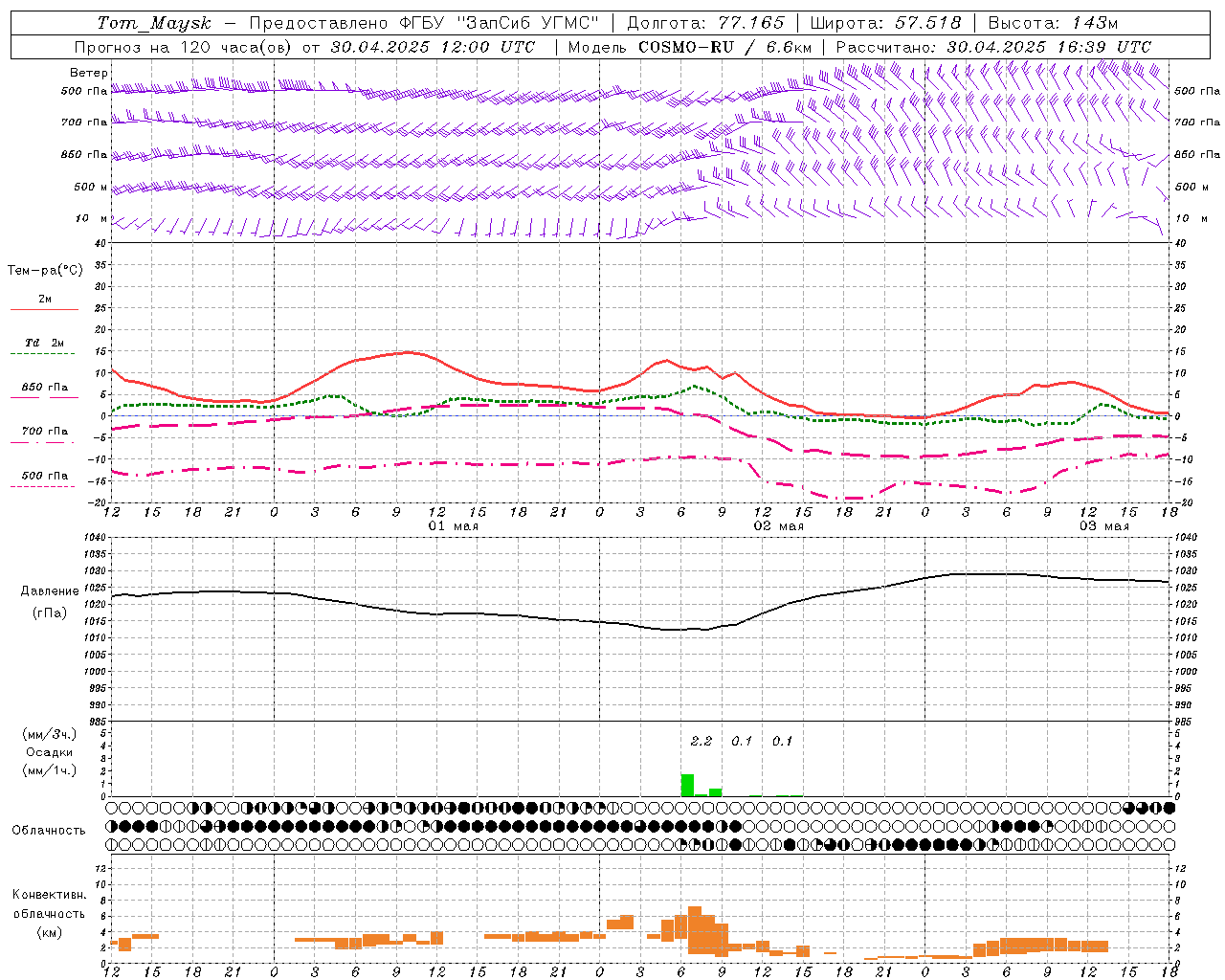Click the "Широта: 57.518" header field
Screen dimensions: 1225x980
[885, 23]
